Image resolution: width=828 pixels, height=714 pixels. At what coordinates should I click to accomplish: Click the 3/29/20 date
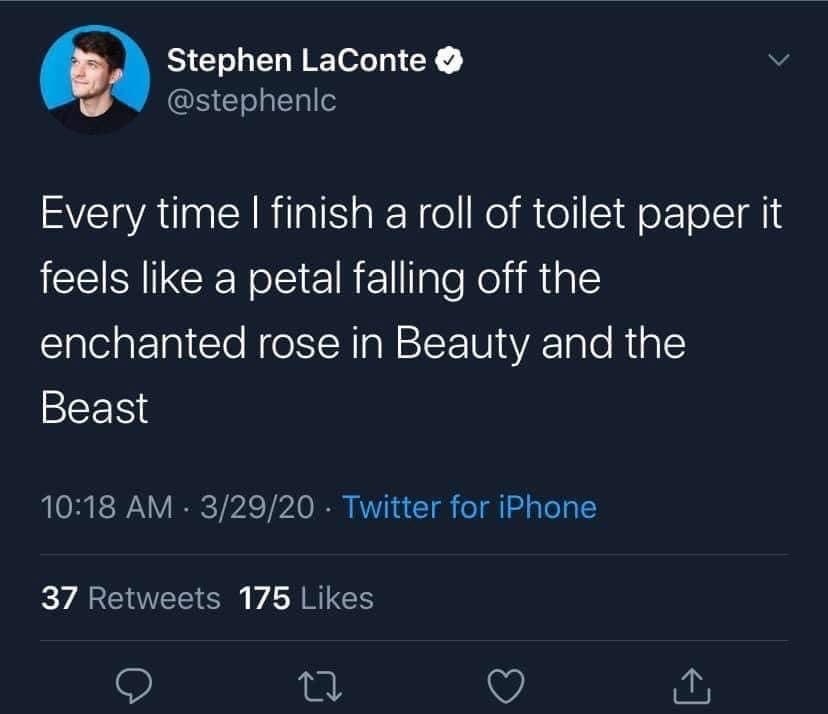click(255, 507)
